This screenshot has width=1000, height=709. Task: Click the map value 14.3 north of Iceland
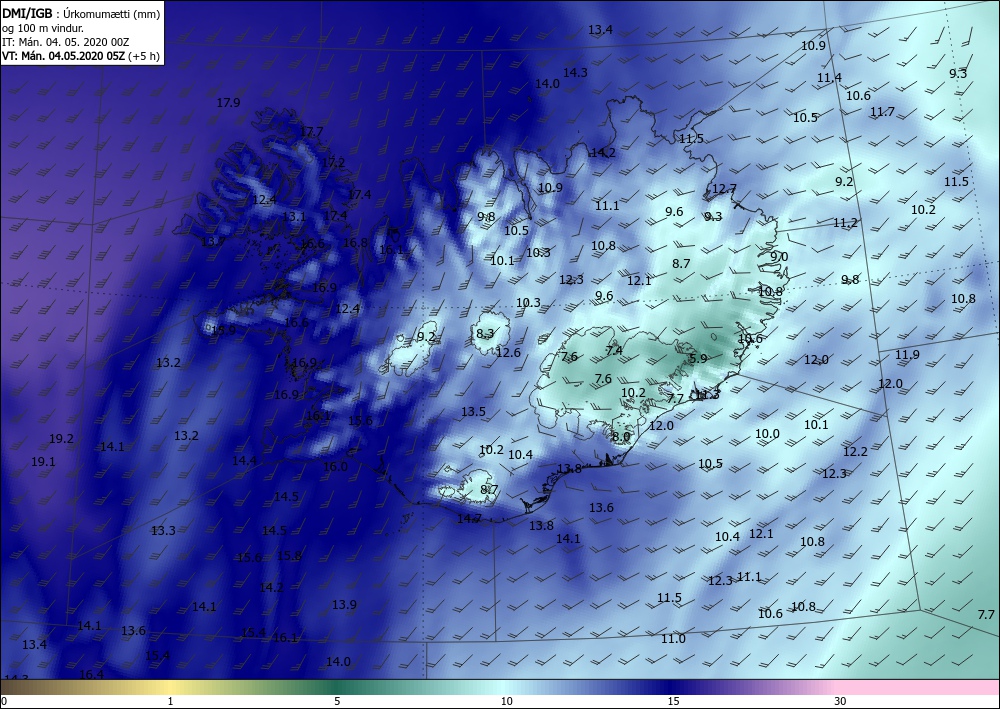pyautogui.click(x=575, y=72)
